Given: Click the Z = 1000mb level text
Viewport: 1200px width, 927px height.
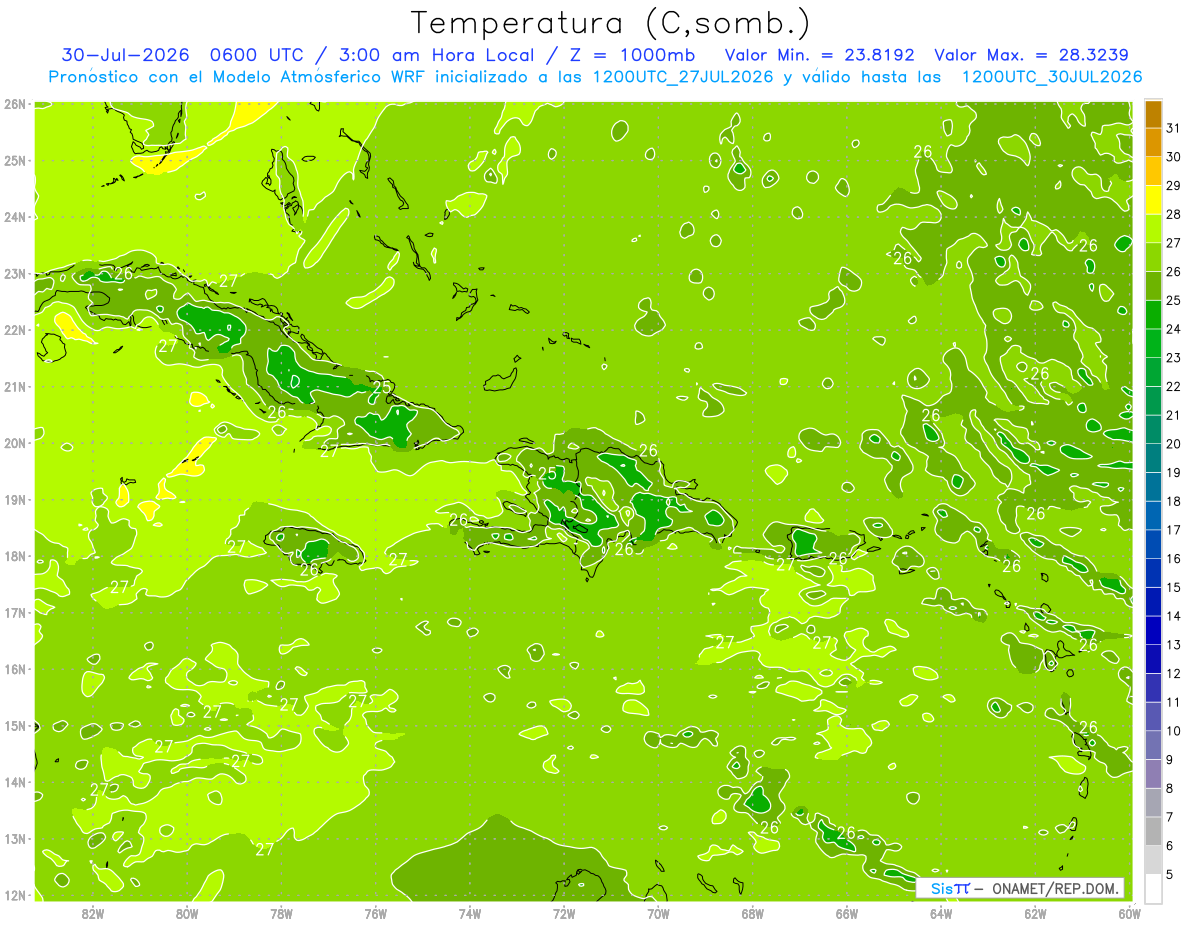Looking at the screenshot, I should pyautogui.click(x=619, y=55).
